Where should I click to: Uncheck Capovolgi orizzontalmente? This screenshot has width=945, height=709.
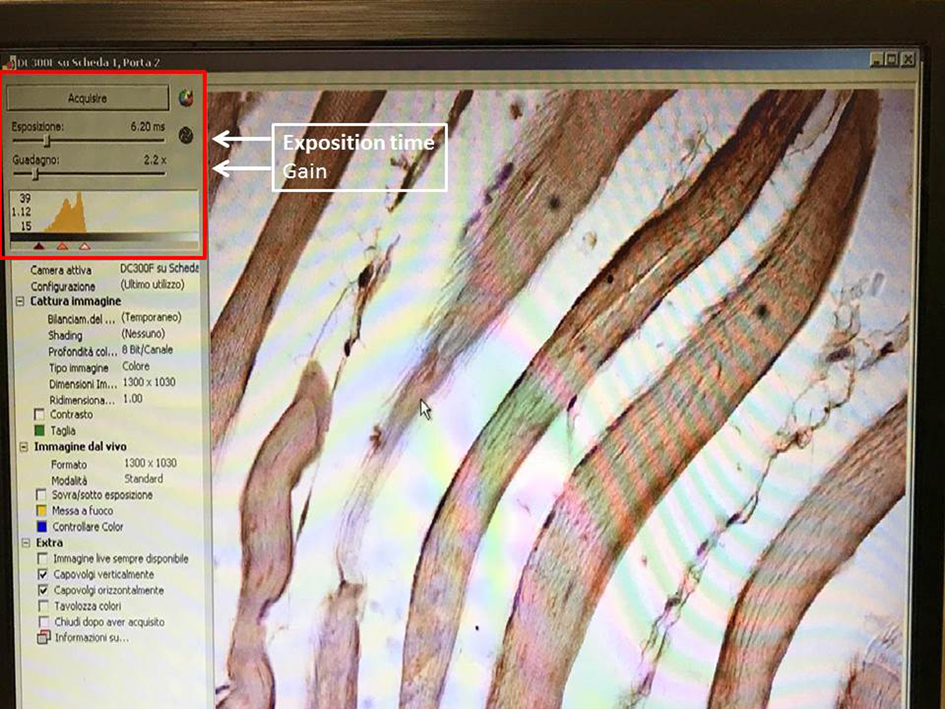point(43,590)
